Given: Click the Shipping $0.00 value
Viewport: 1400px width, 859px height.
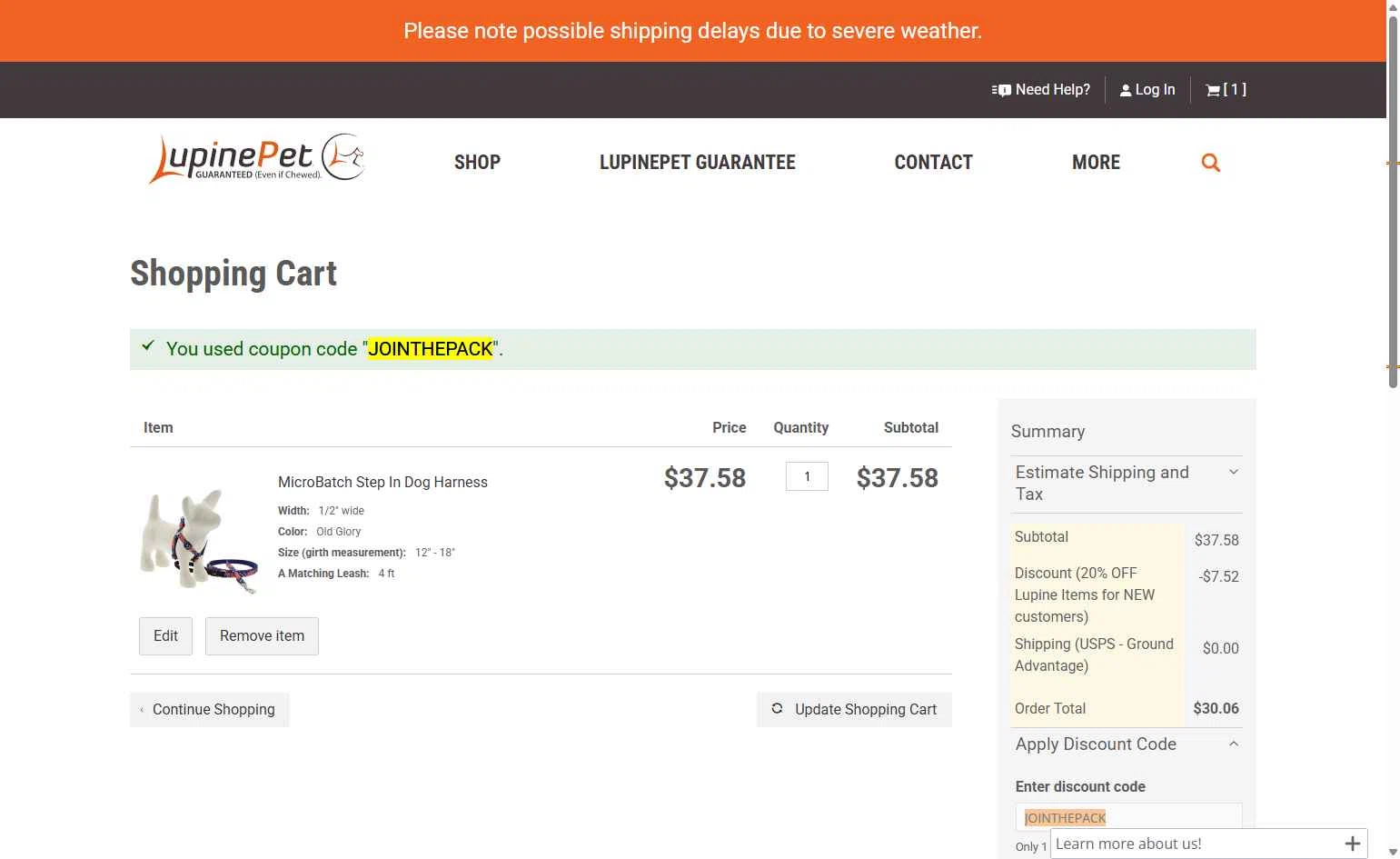Looking at the screenshot, I should pos(1220,648).
